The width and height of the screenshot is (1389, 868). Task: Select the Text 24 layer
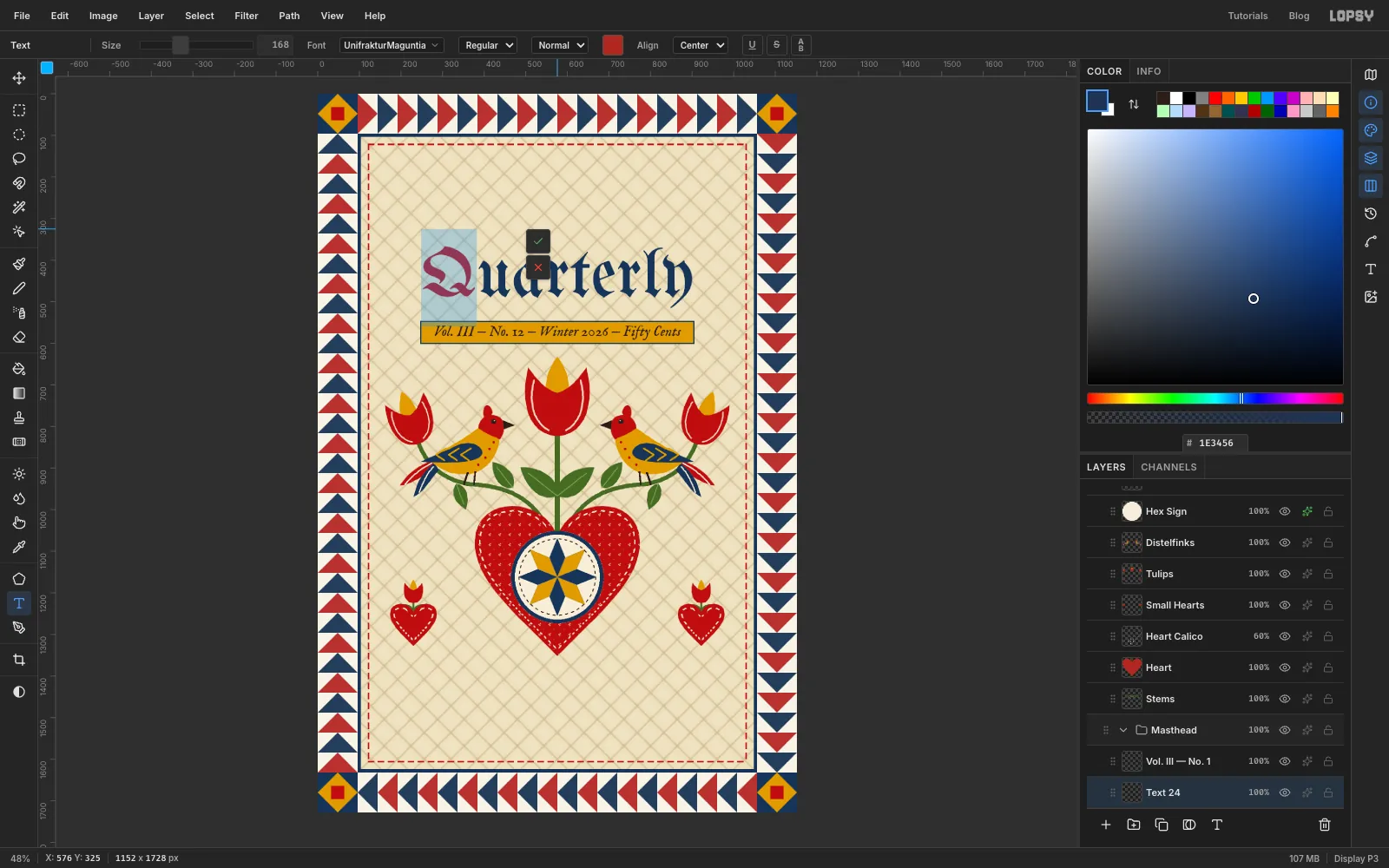tap(1215, 792)
